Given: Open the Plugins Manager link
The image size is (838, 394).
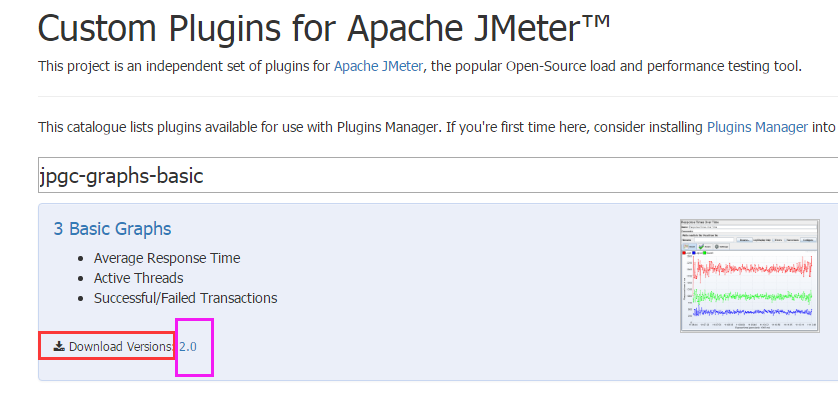Looking at the screenshot, I should (757, 127).
